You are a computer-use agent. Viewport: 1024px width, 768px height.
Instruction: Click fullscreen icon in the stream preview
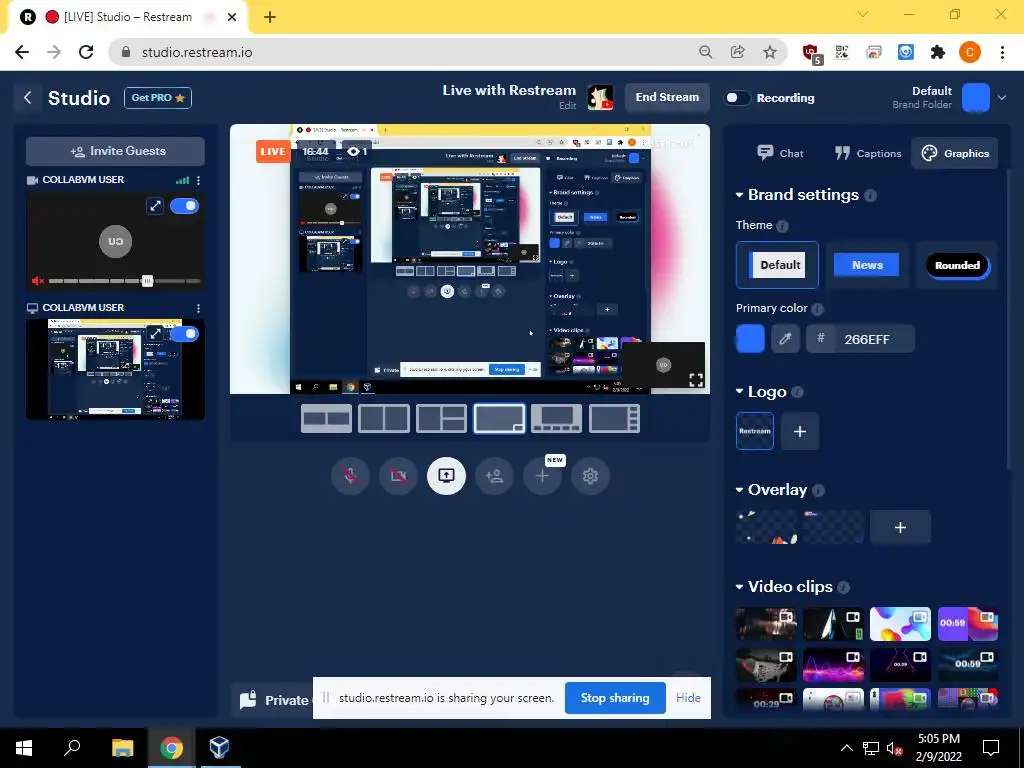(x=696, y=379)
